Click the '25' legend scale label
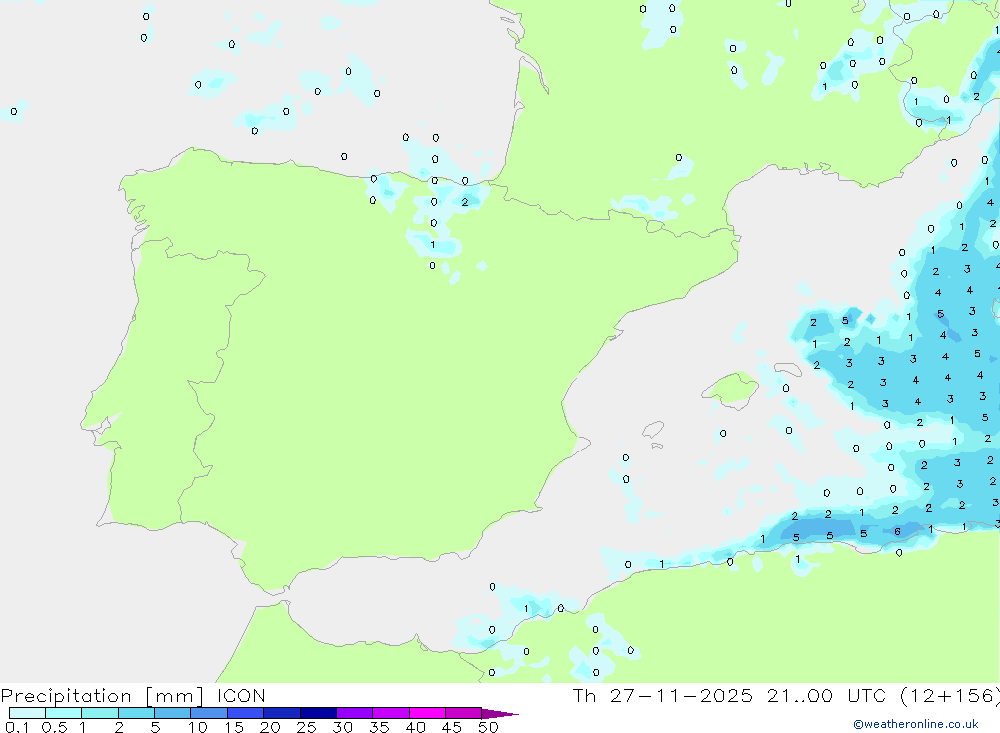This screenshot has height=733, width=1000. point(307,727)
